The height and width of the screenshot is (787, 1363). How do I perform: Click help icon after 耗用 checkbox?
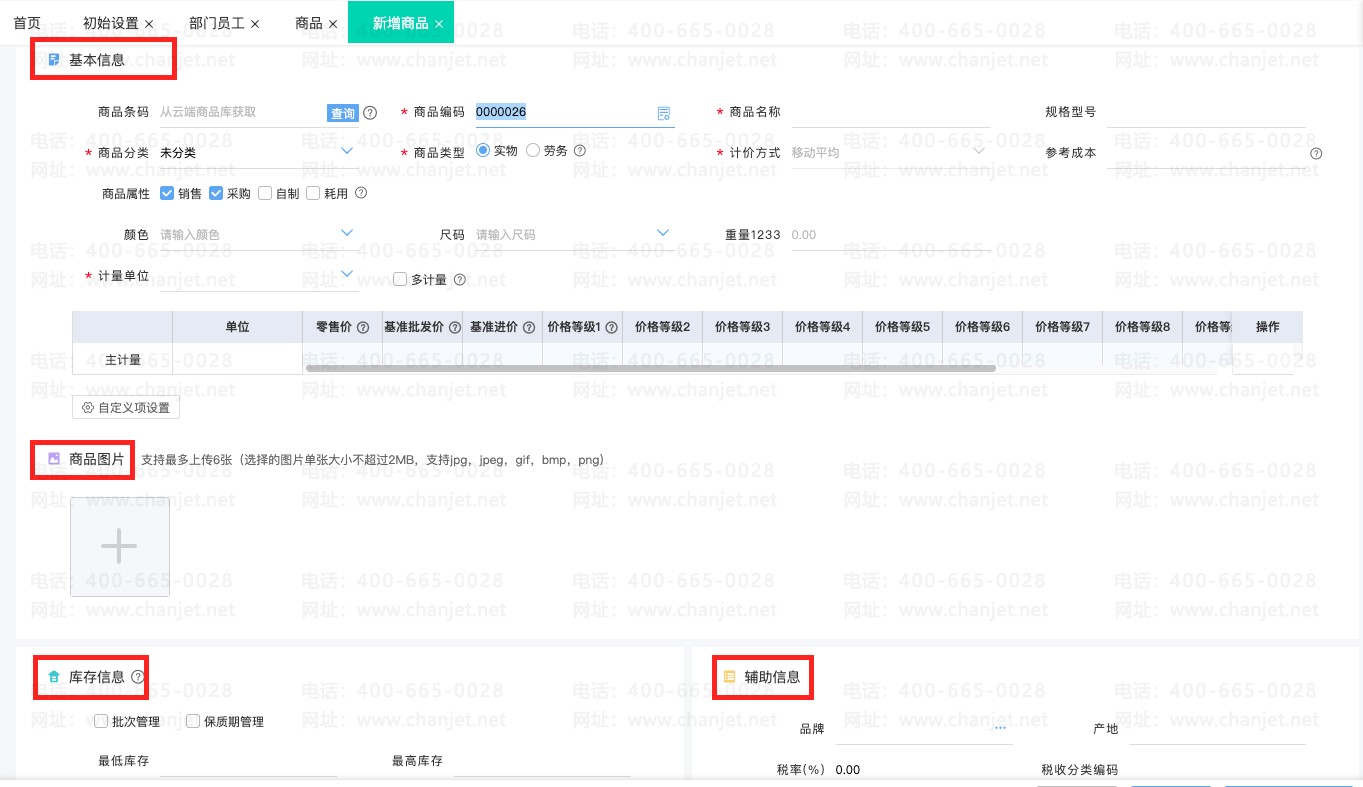pos(361,193)
